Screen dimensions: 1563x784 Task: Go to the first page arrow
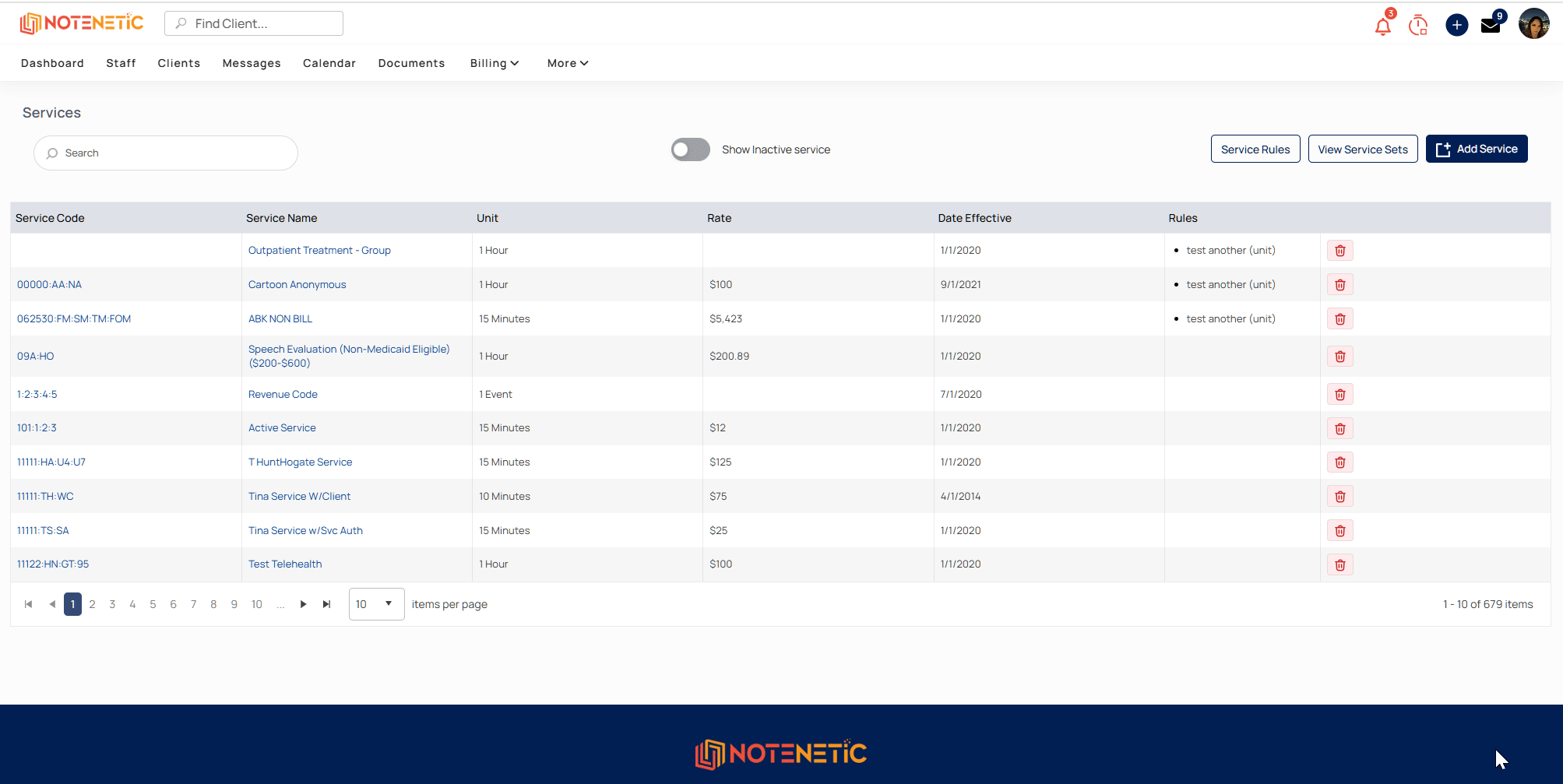tap(29, 604)
